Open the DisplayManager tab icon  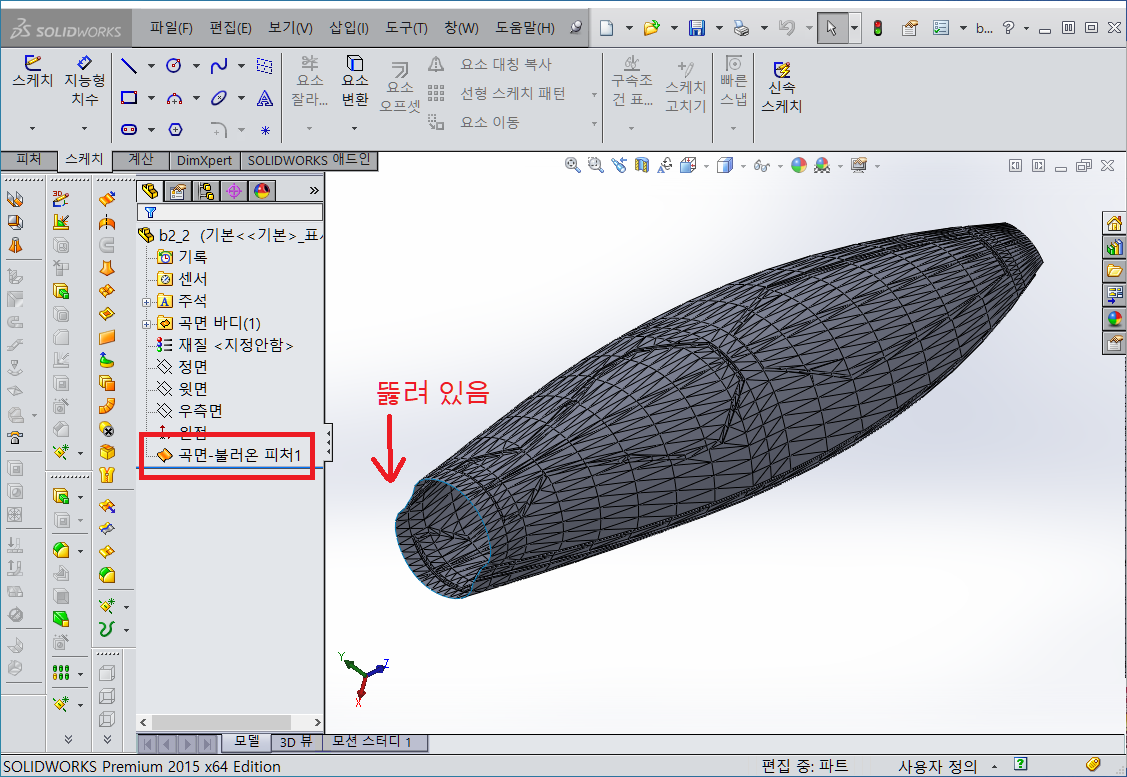(x=262, y=190)
